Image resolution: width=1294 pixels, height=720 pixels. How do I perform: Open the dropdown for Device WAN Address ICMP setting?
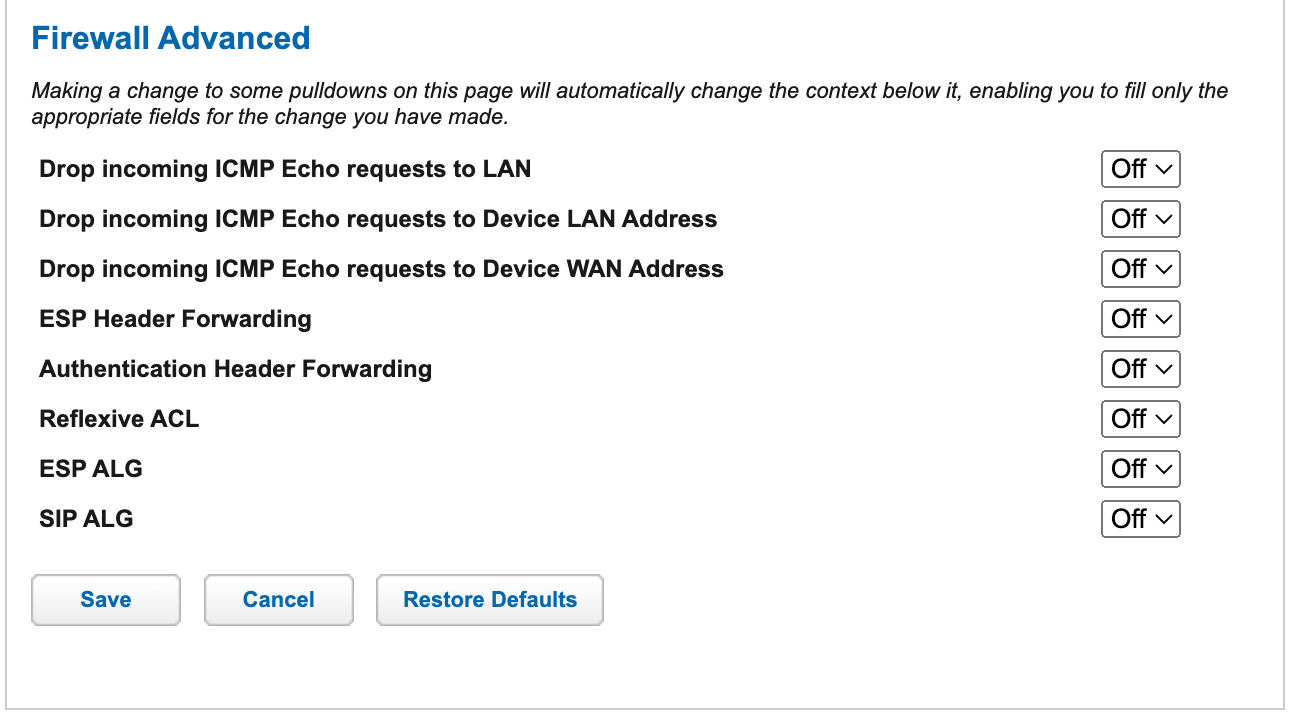tap(1140, 268)
